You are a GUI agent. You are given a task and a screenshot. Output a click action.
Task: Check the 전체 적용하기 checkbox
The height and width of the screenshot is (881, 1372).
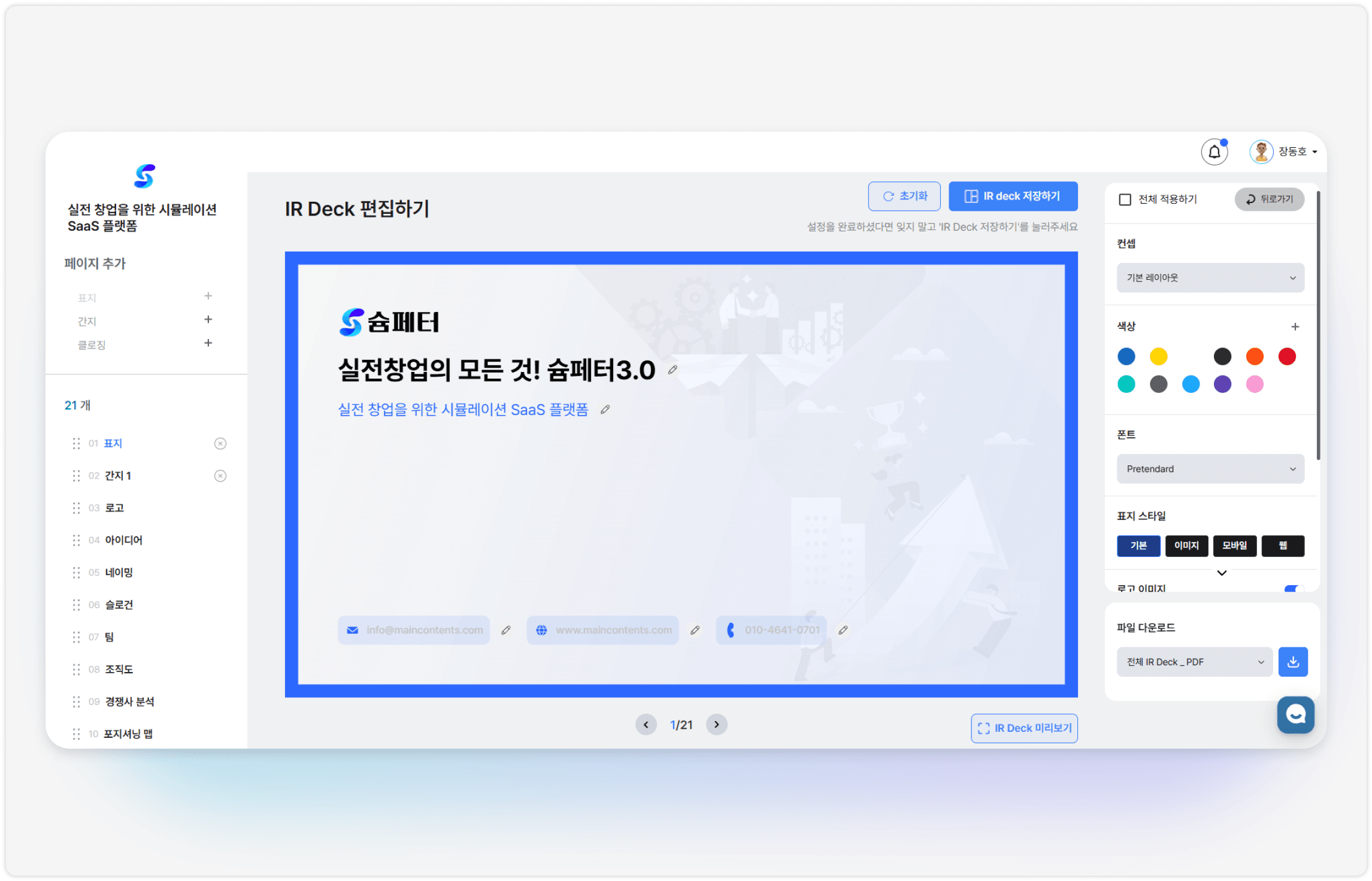point(1125,199)
